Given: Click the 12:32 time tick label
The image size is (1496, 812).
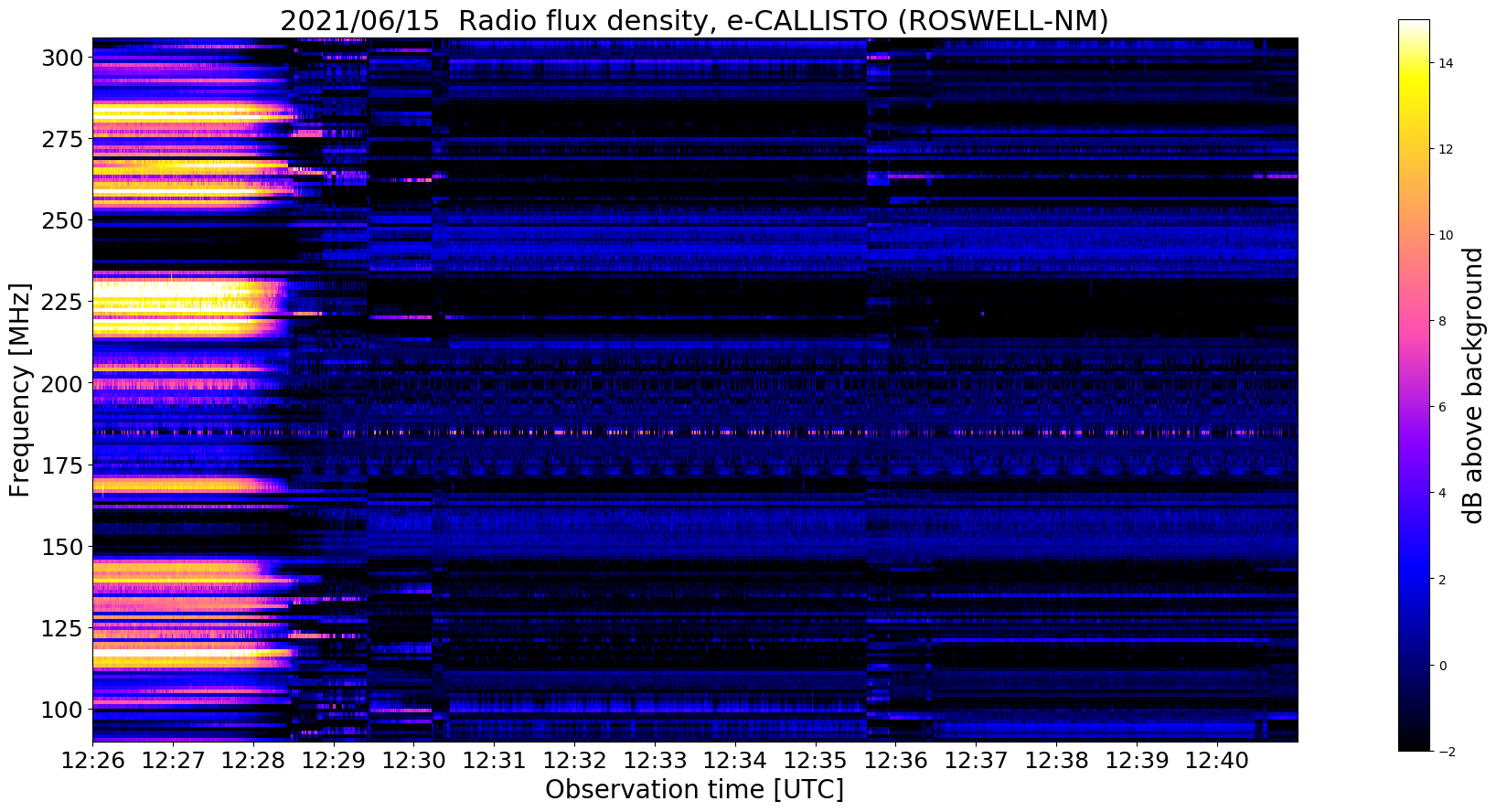Looking at the screenshot, I should coord(574,760).
